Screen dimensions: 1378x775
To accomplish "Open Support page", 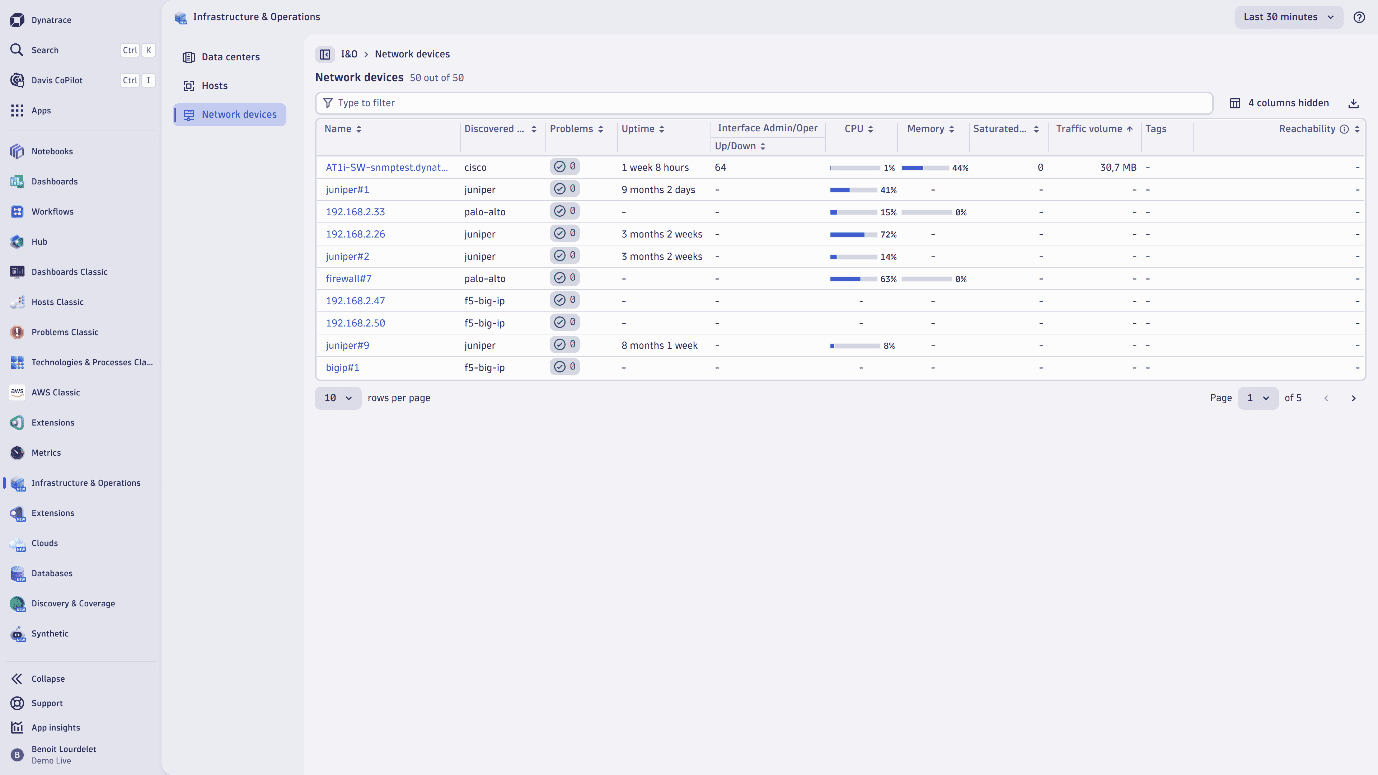I will click(x=46, y=704).
